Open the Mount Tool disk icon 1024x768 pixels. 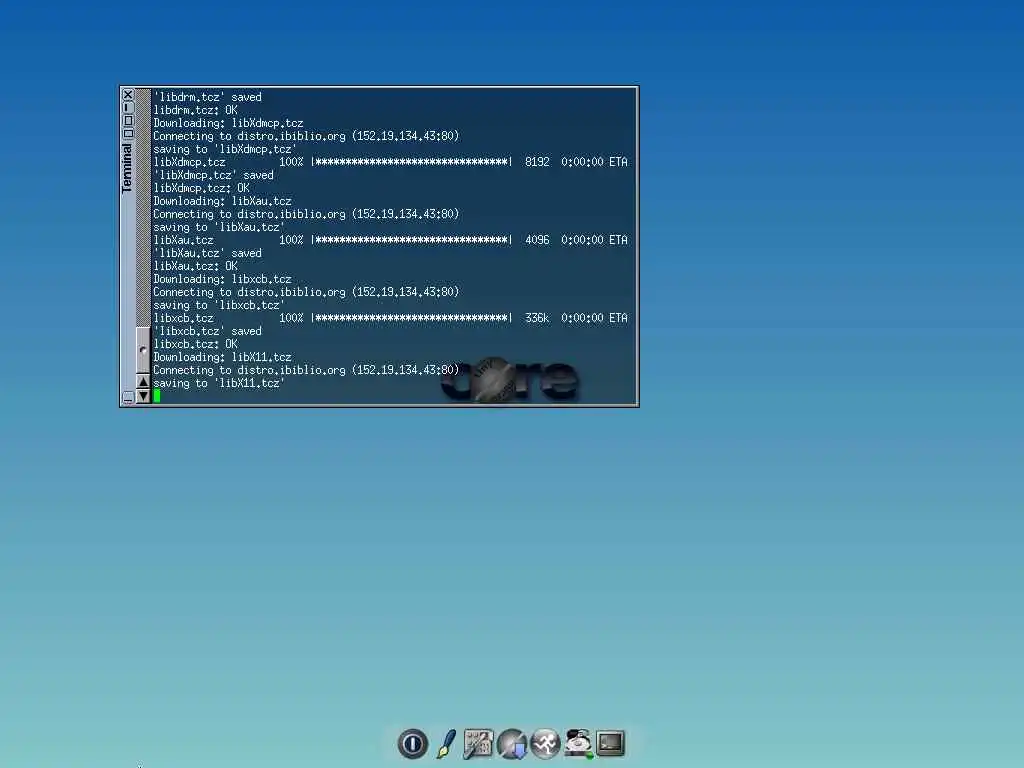click(x=579, y=743)
